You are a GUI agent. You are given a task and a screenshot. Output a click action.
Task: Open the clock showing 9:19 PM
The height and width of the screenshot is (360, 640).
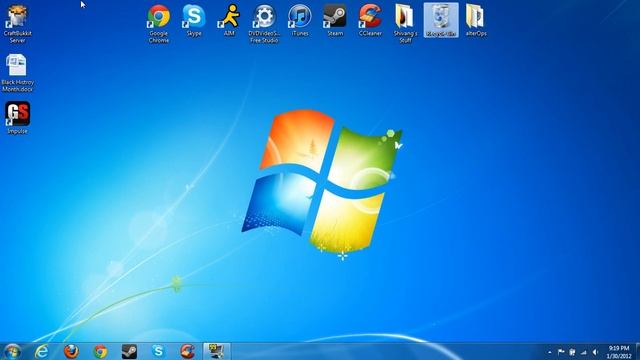click(619, 352)
